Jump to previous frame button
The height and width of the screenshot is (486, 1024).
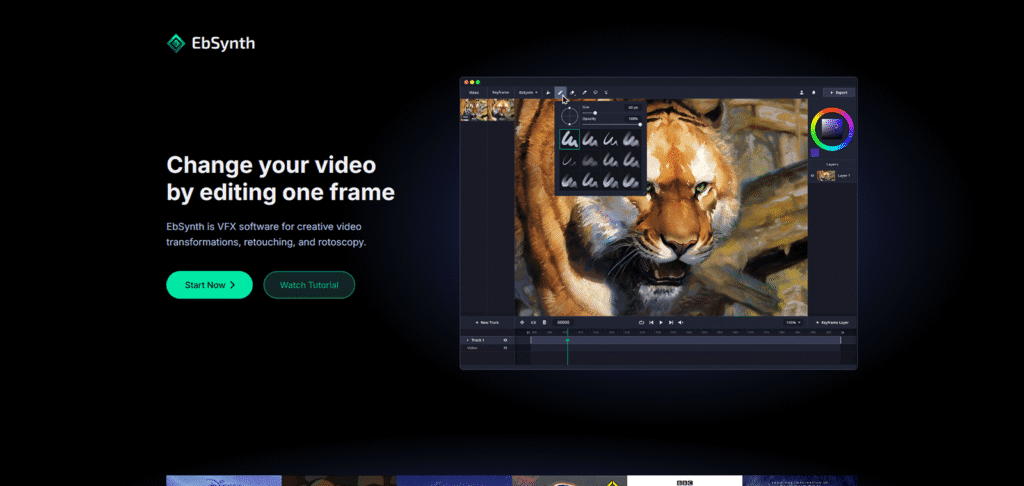(651, 323)
